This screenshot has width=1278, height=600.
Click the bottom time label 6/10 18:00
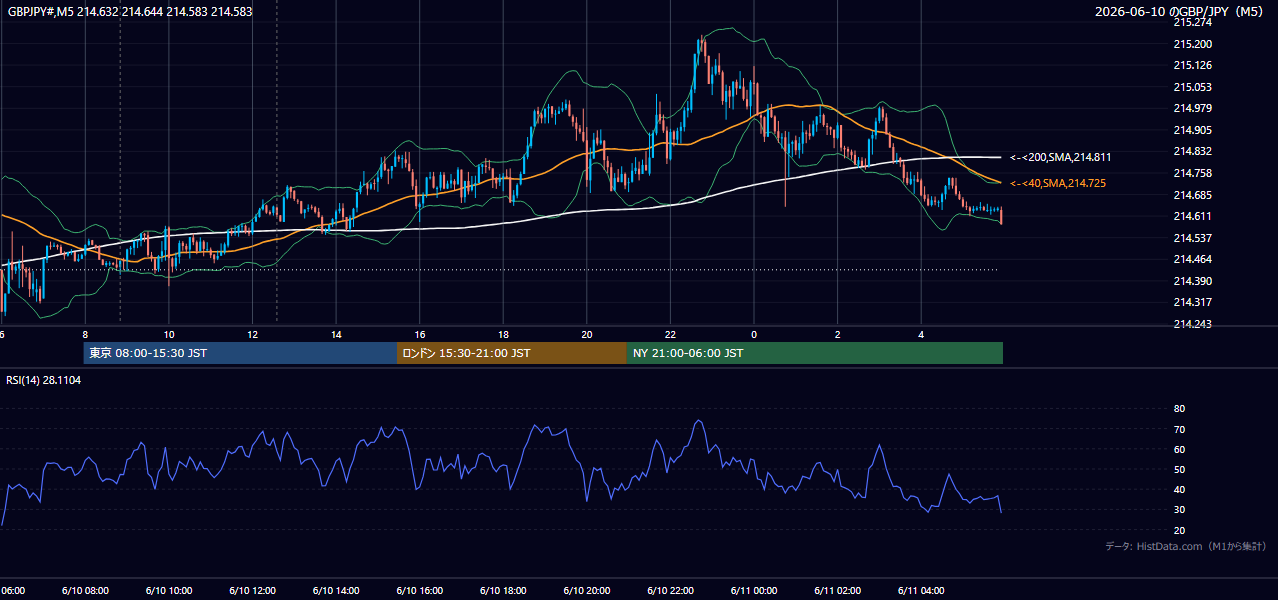point(503,591)
